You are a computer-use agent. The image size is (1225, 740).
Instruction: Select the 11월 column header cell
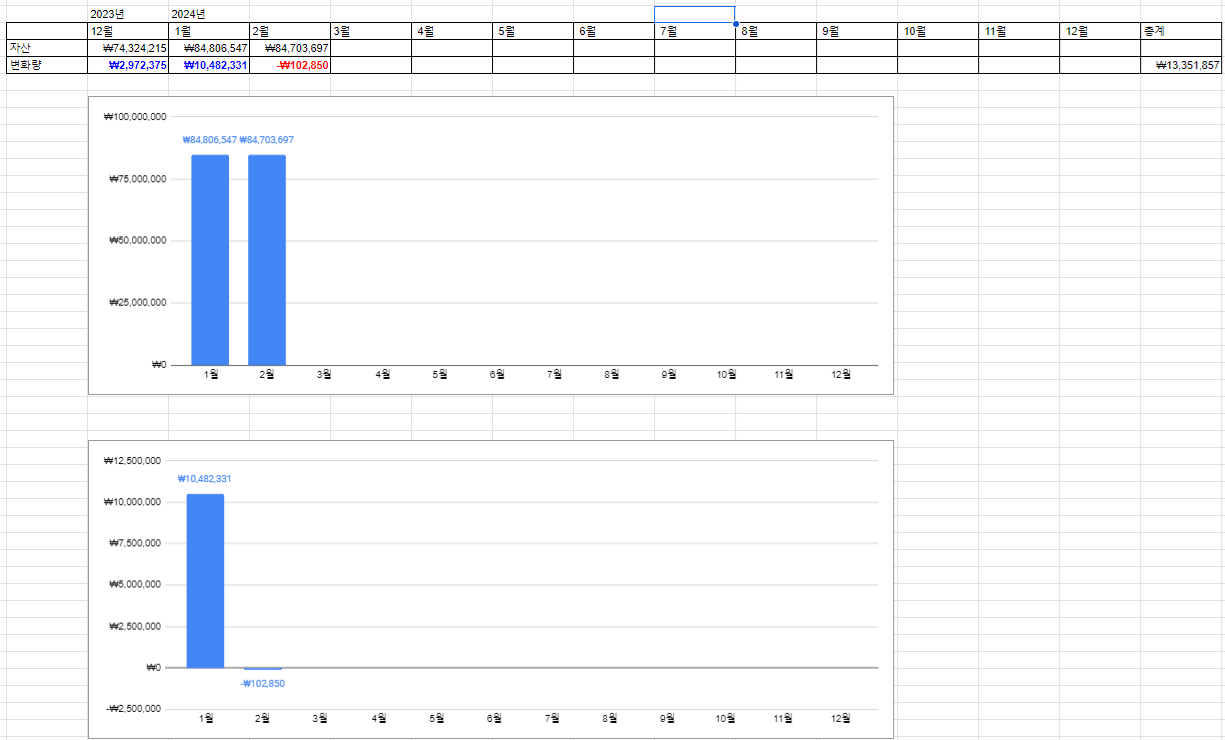tap(1019, 31)
